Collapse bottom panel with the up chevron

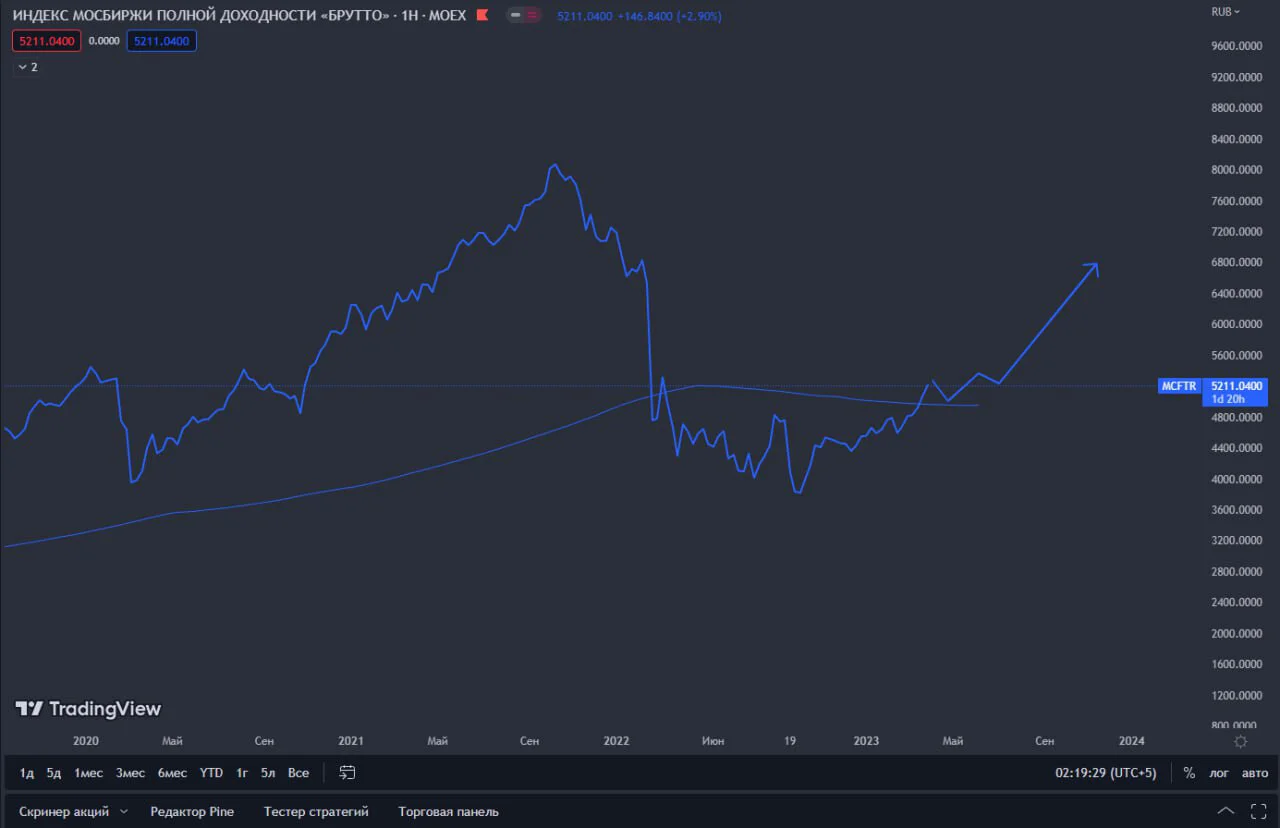(x=1225, y=811)
